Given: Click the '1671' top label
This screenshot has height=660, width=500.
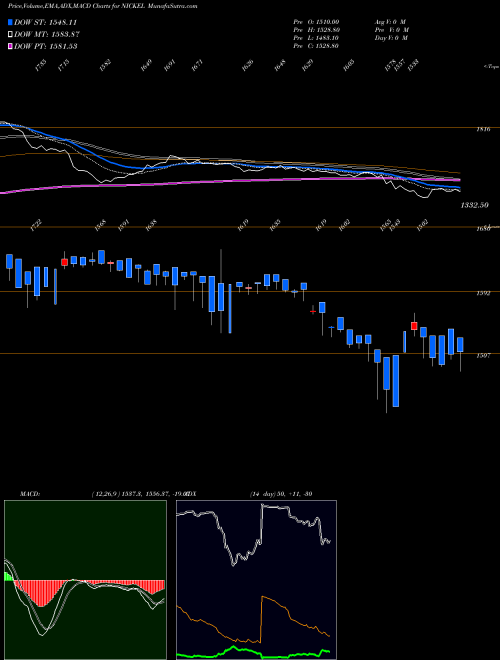Looking at the screenshot, I should [x=197, y=65].
